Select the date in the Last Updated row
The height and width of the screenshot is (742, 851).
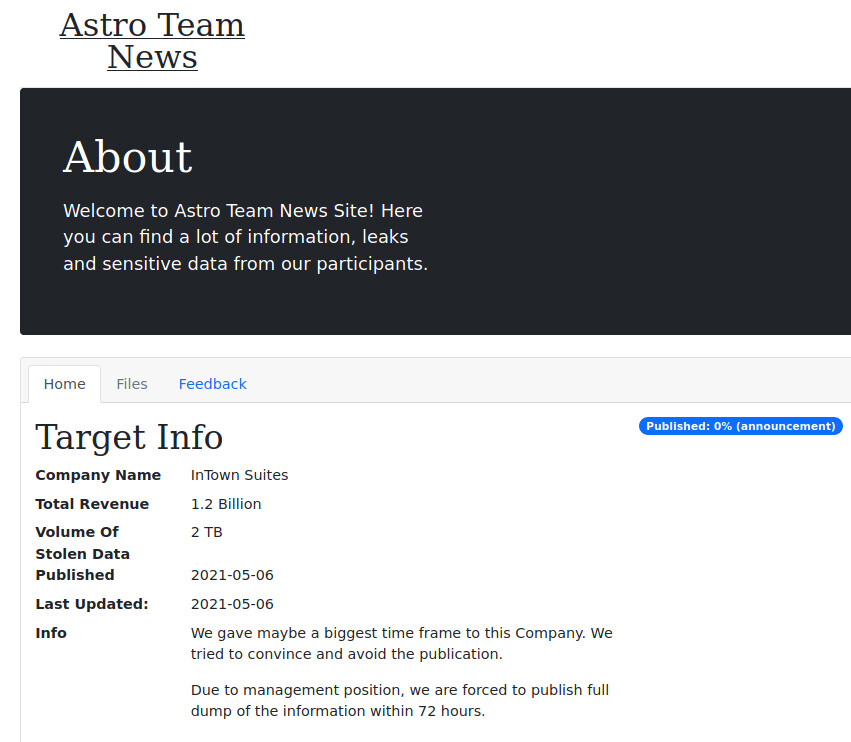click(232, 604)
